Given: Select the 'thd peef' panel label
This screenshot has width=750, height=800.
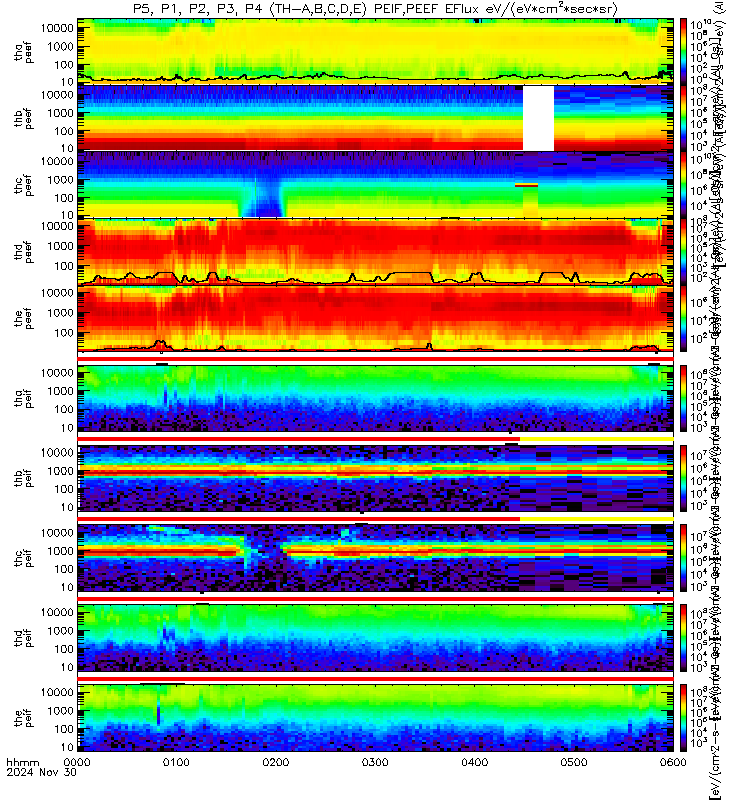Looking at the screenshot, I should (x=23, y=252).
